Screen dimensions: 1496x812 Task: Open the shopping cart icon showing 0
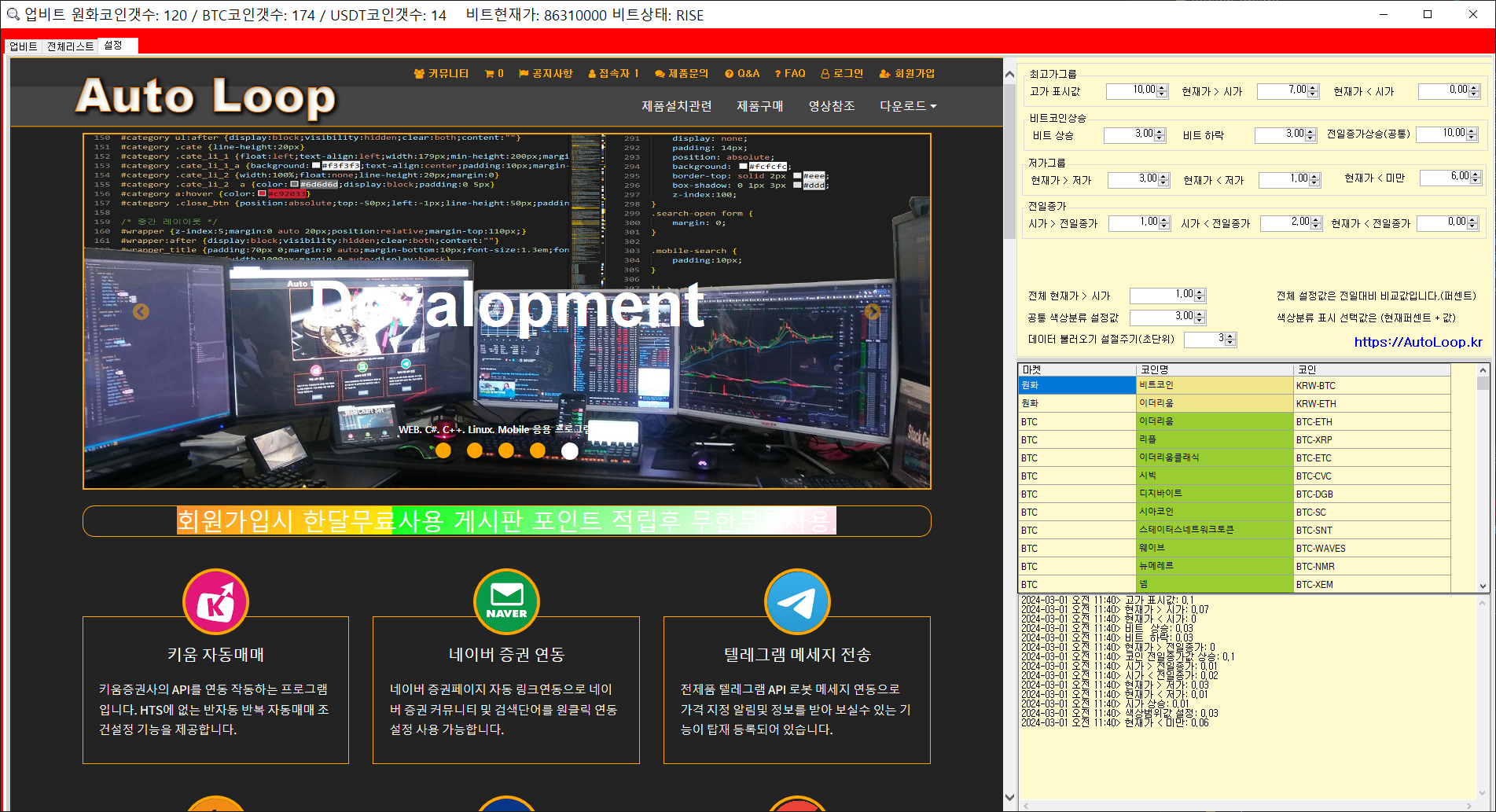click(x=494, y=73)
